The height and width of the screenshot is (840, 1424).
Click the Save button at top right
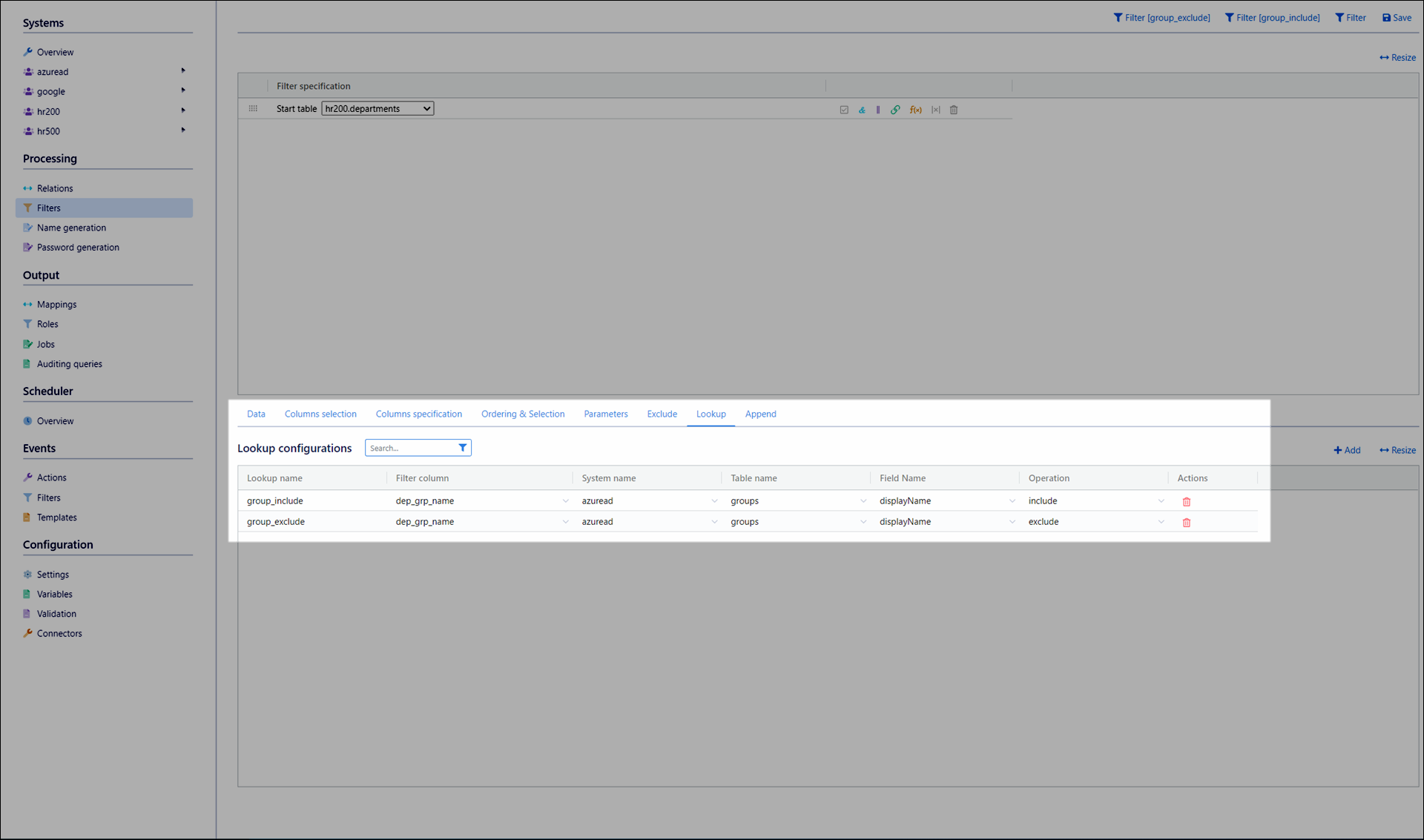[x=1397, y=18]
